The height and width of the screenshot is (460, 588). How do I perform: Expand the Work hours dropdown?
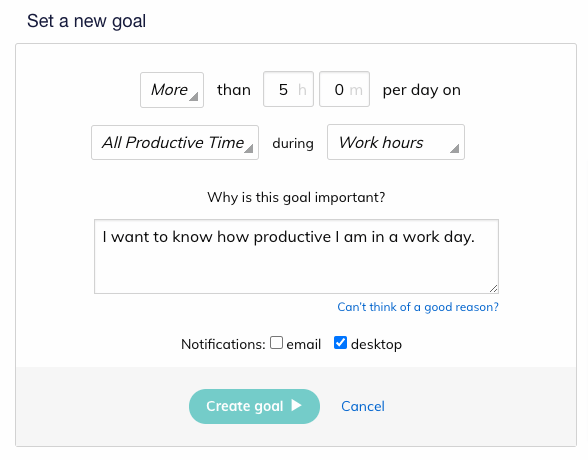(x=396, y=142)
